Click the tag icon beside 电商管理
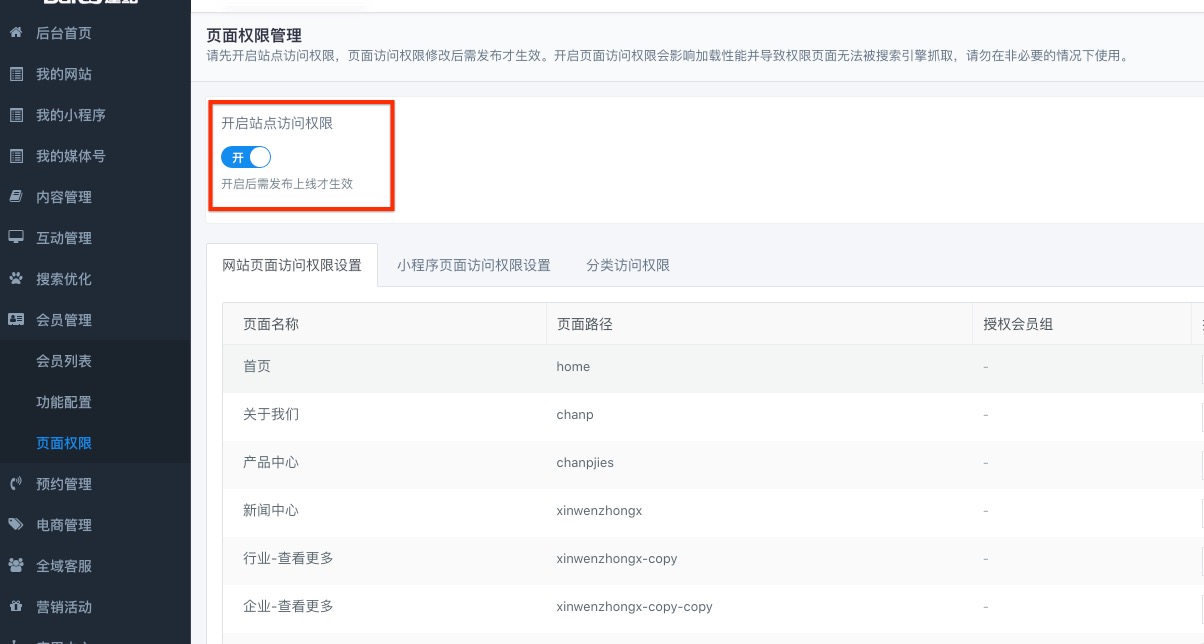1204x644 pixels. tap(16, 525)
